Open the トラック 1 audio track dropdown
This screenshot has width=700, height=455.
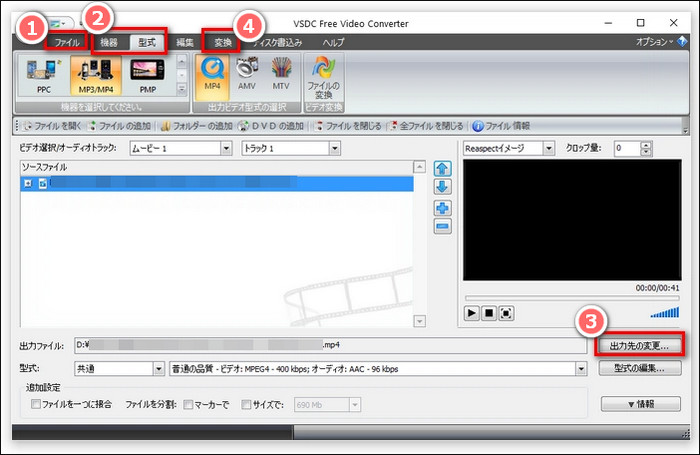(x=335, y=148)
